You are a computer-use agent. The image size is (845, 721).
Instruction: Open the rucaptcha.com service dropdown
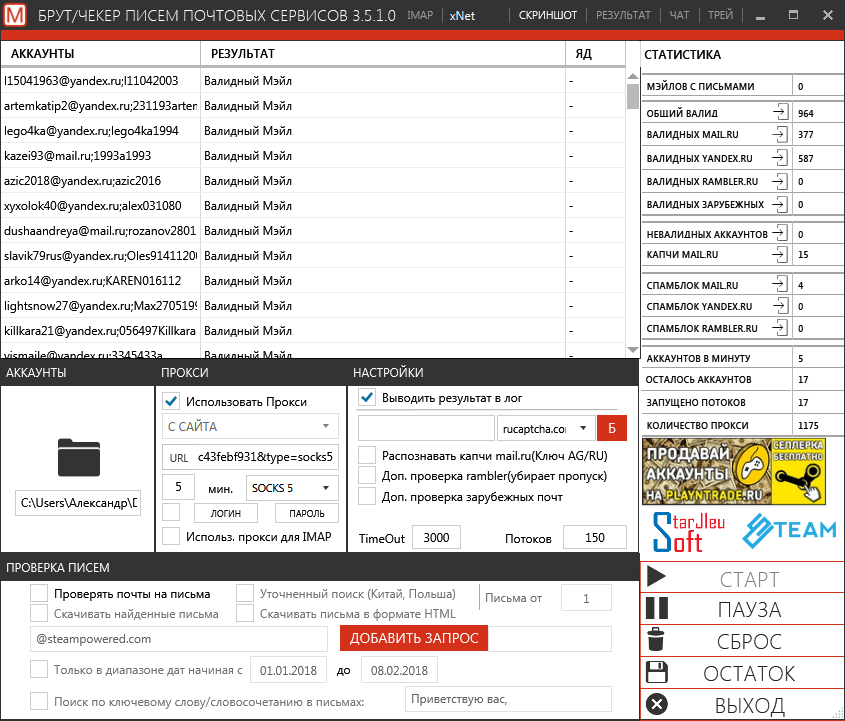545,428
